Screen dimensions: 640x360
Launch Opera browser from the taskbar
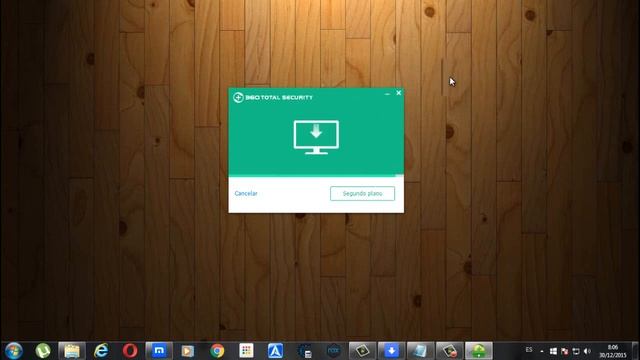[130, 351]
